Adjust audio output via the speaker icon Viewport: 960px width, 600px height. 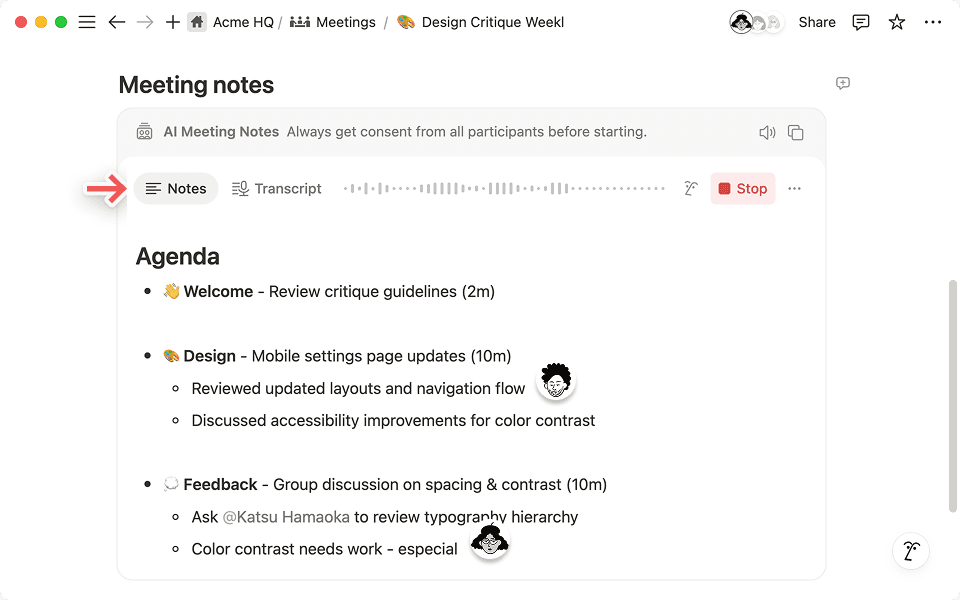(x=767, y=131)
